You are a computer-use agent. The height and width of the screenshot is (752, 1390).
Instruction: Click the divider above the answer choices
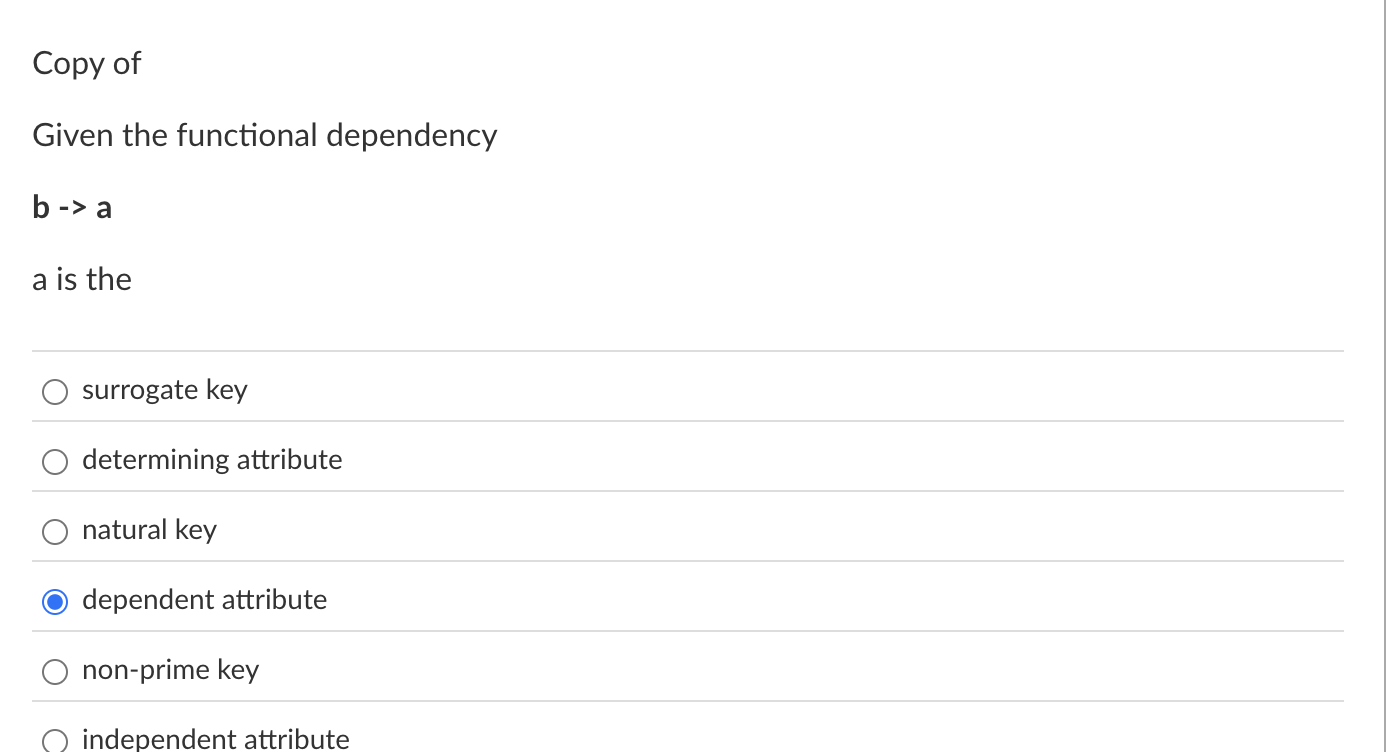click(x=690, y=350)
